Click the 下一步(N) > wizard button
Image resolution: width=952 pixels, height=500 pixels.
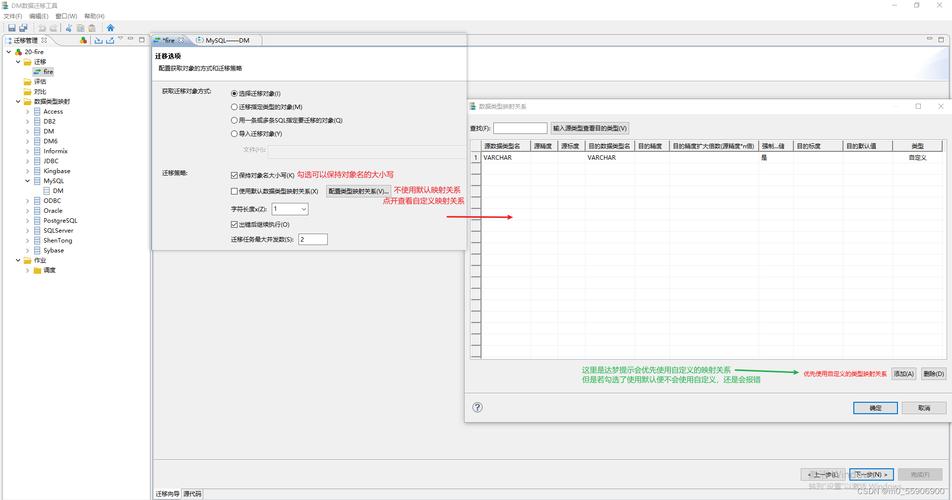(x=871, y=475)
